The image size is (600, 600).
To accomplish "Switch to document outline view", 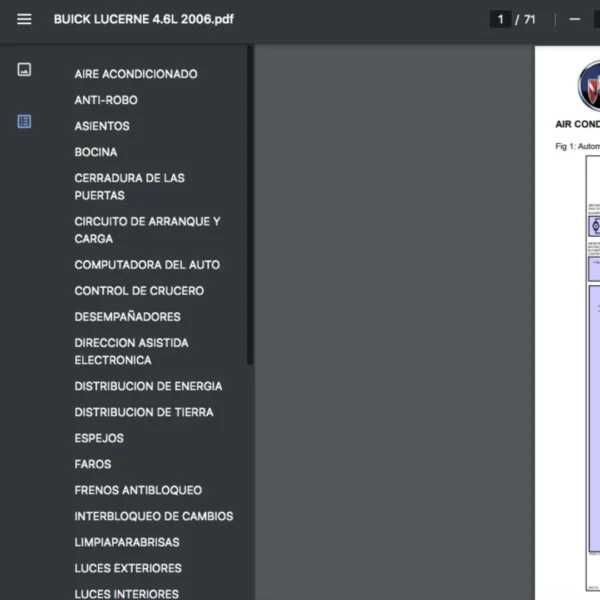I will 24,122.
